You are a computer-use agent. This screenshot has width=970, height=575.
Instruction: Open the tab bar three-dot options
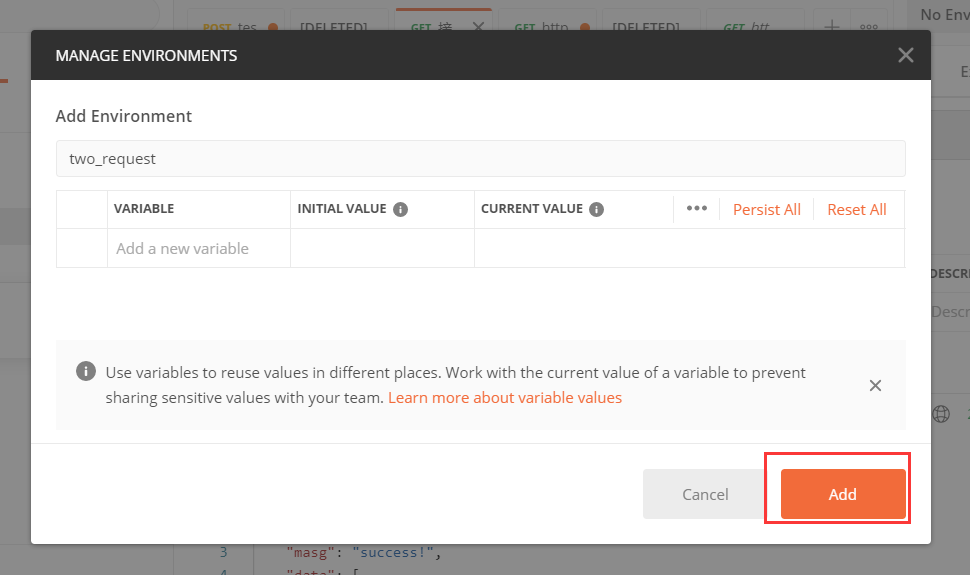point(868,28)
